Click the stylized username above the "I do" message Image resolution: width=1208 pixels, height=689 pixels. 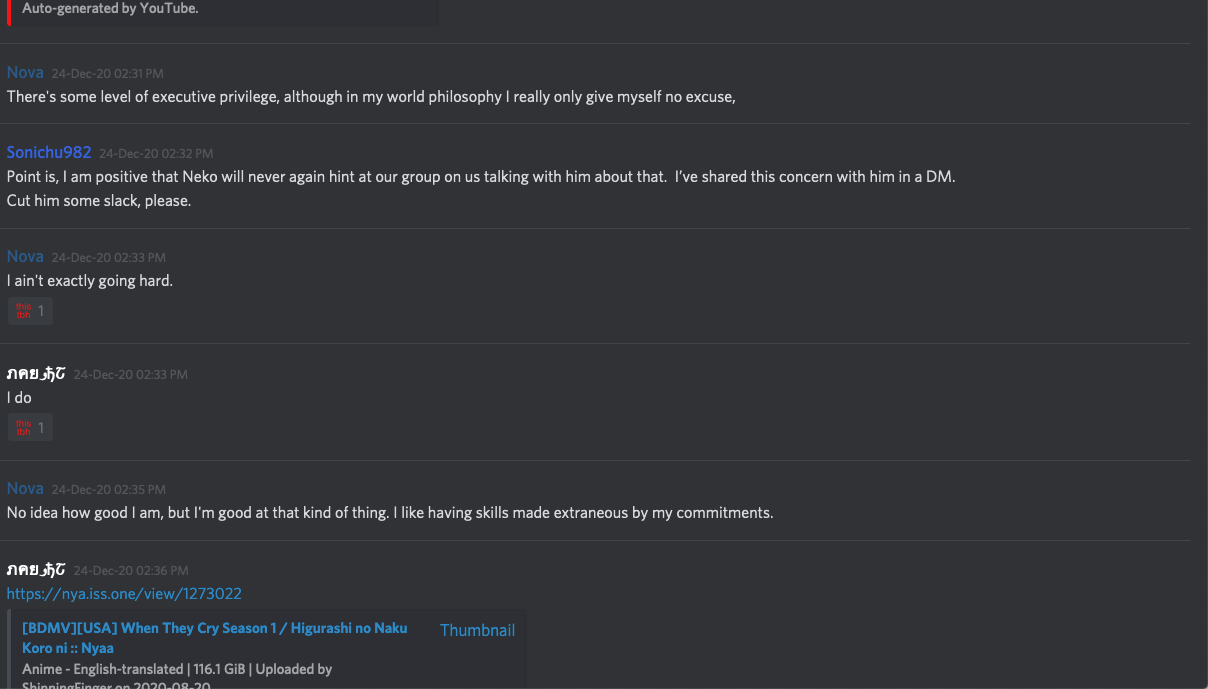36,373
